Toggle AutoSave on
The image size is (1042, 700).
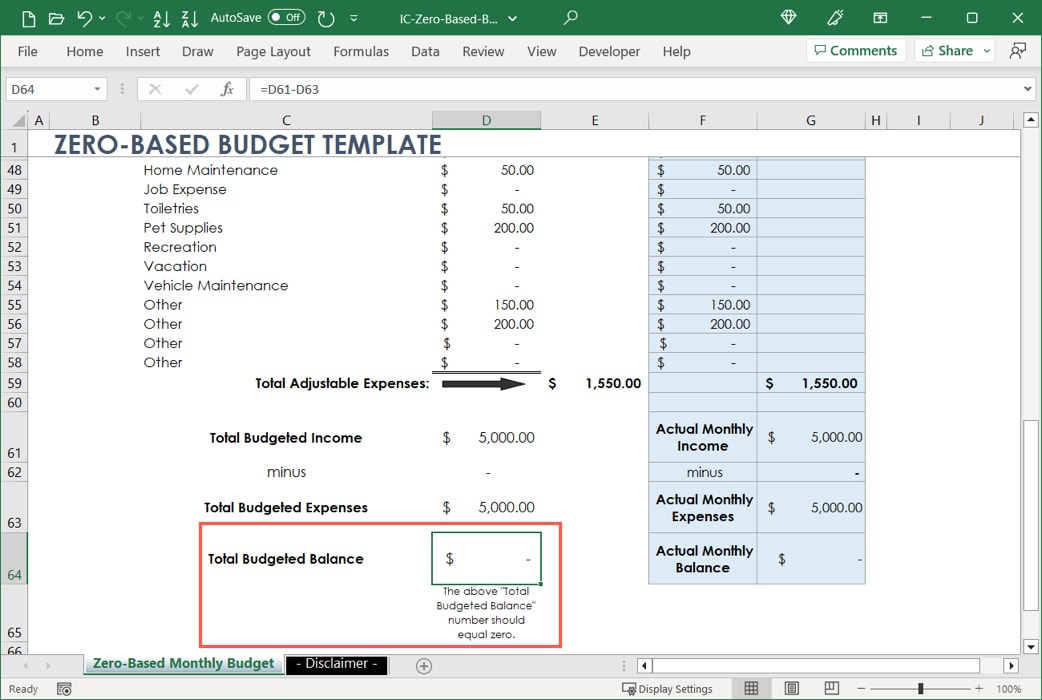(286, 17)
